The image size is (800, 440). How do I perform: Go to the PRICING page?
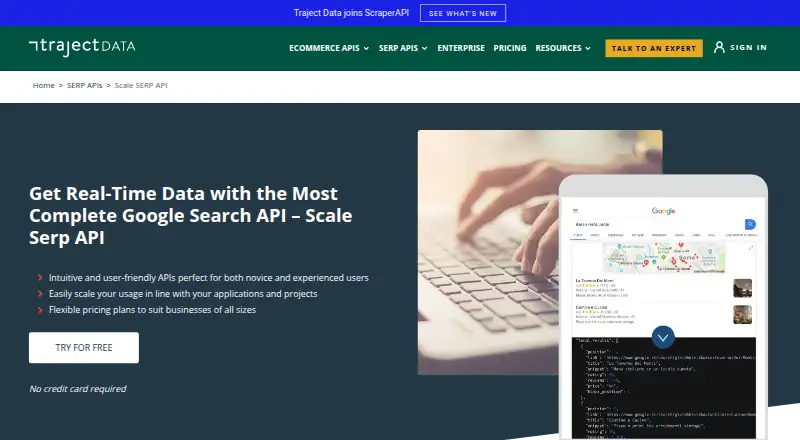(510, 48)
